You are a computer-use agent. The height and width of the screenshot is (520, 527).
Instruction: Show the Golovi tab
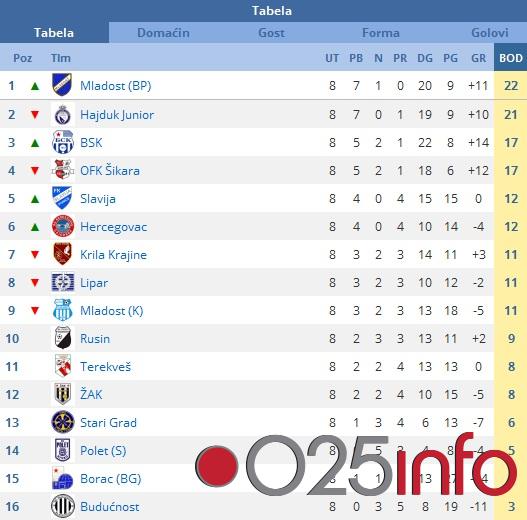coord(489,33)
